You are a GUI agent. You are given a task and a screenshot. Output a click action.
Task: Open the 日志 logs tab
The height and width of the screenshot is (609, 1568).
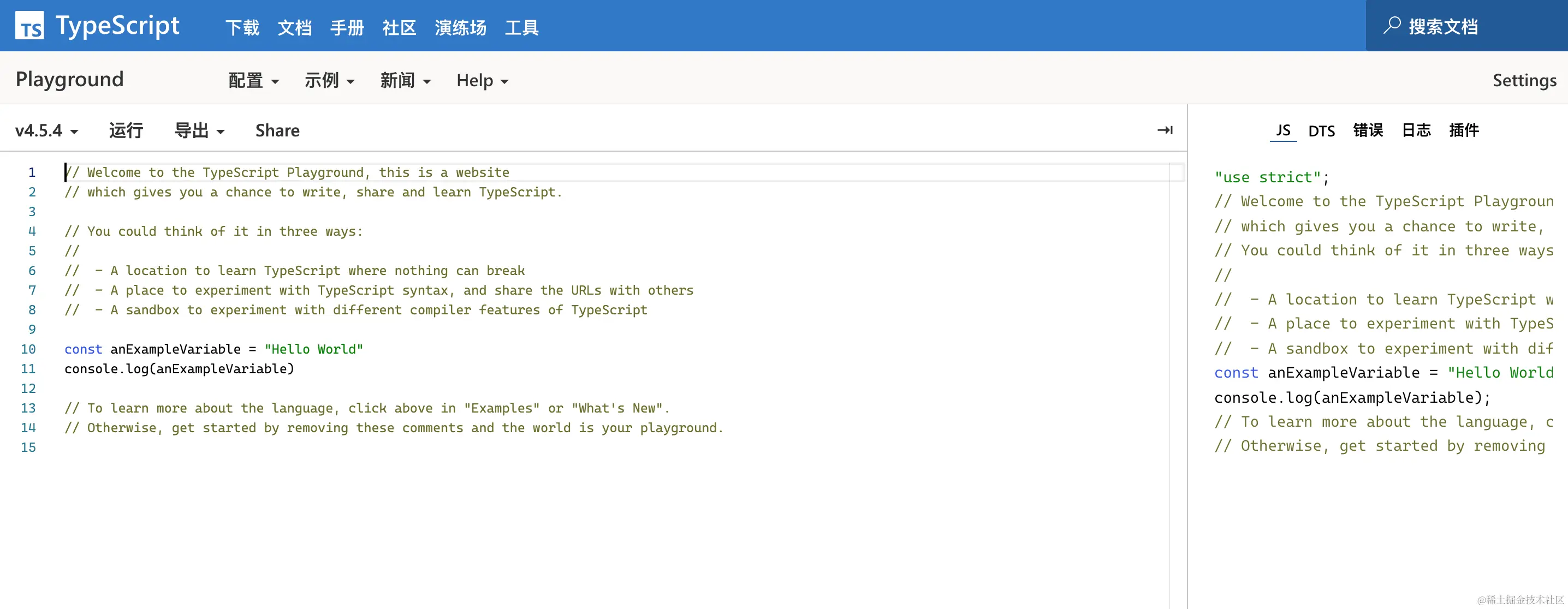click(x=1416, y=130)
